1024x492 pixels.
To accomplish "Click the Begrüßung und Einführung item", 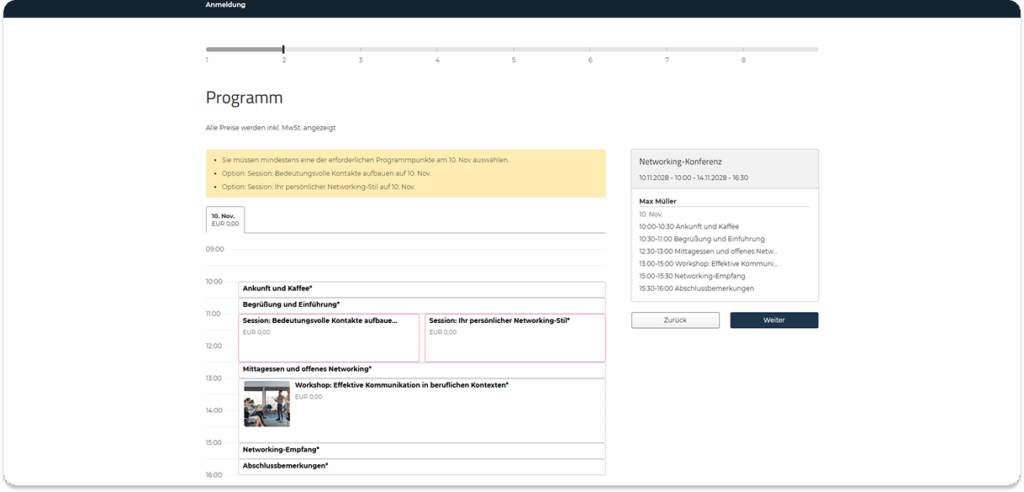I will [x=421, y=305].
